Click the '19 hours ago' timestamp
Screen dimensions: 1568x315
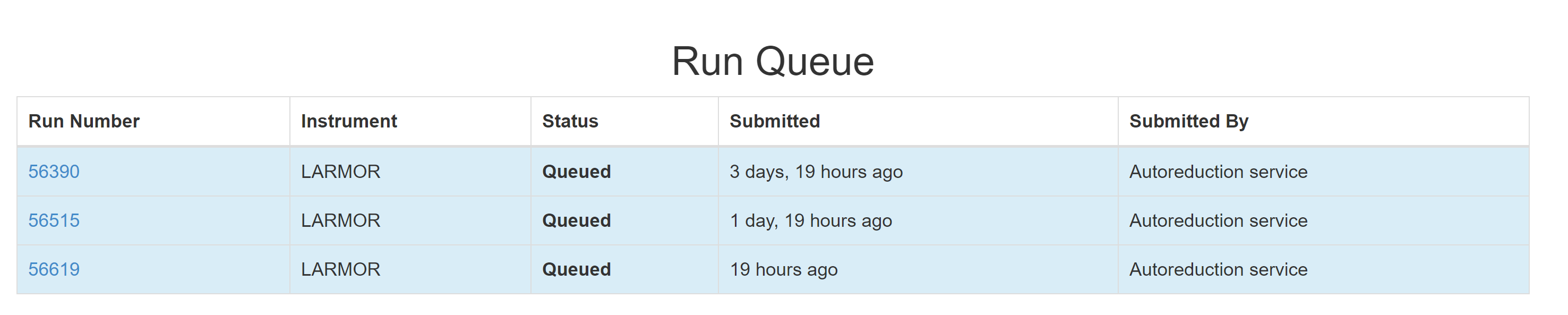783,269
